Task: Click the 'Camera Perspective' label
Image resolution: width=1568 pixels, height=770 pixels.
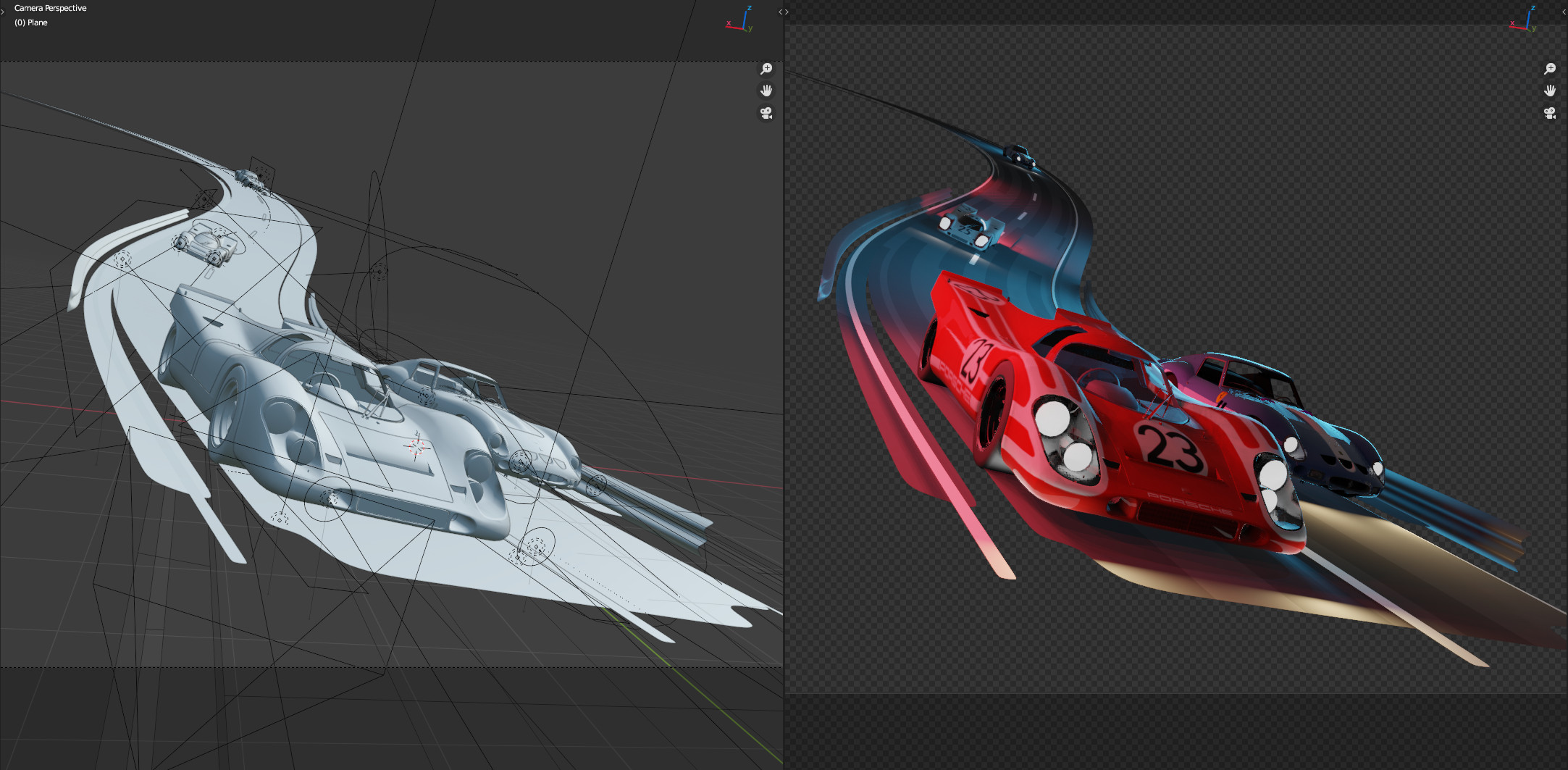Action: [x=50, y=8]
